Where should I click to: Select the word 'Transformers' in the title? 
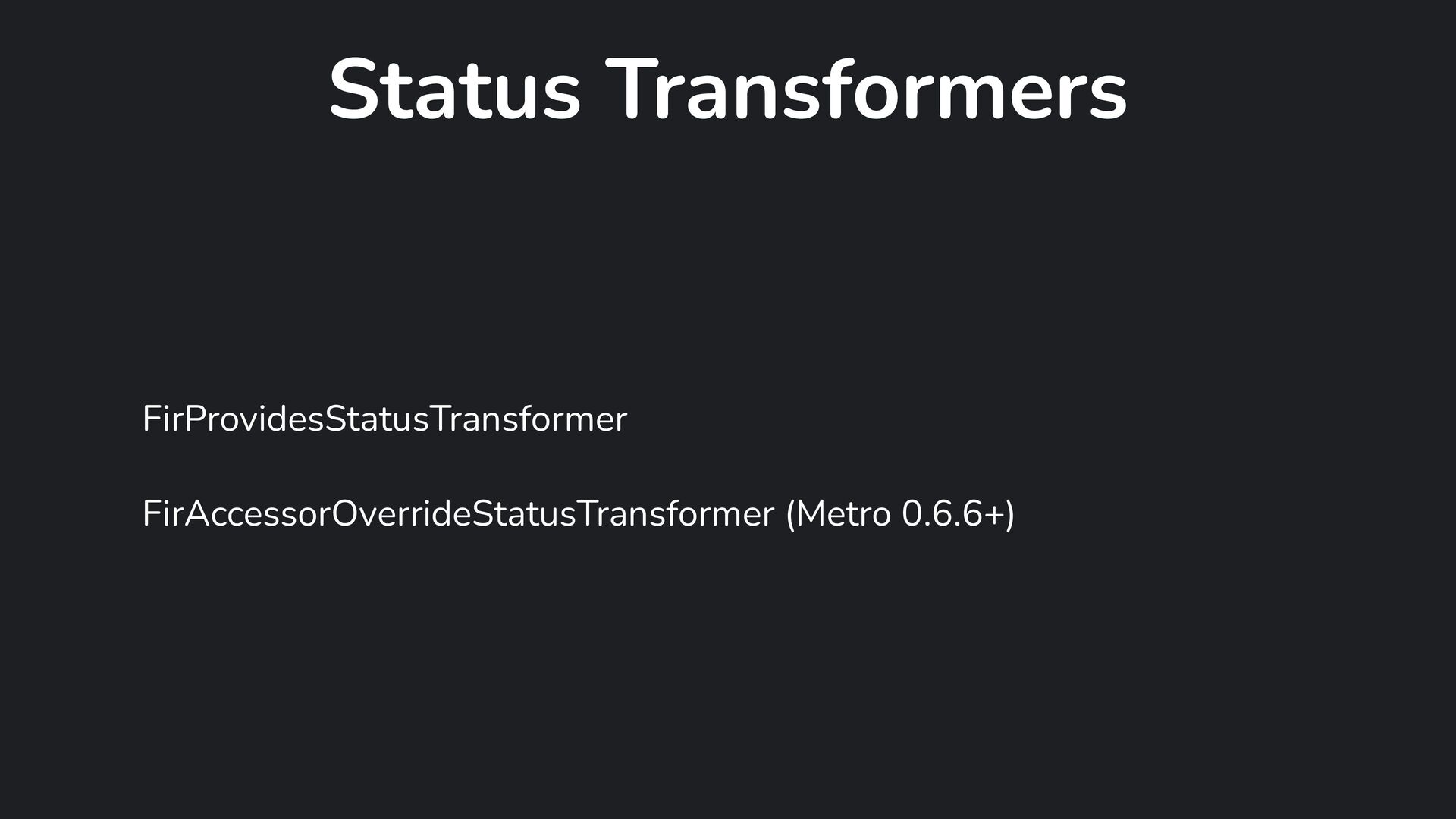point(867,89)
